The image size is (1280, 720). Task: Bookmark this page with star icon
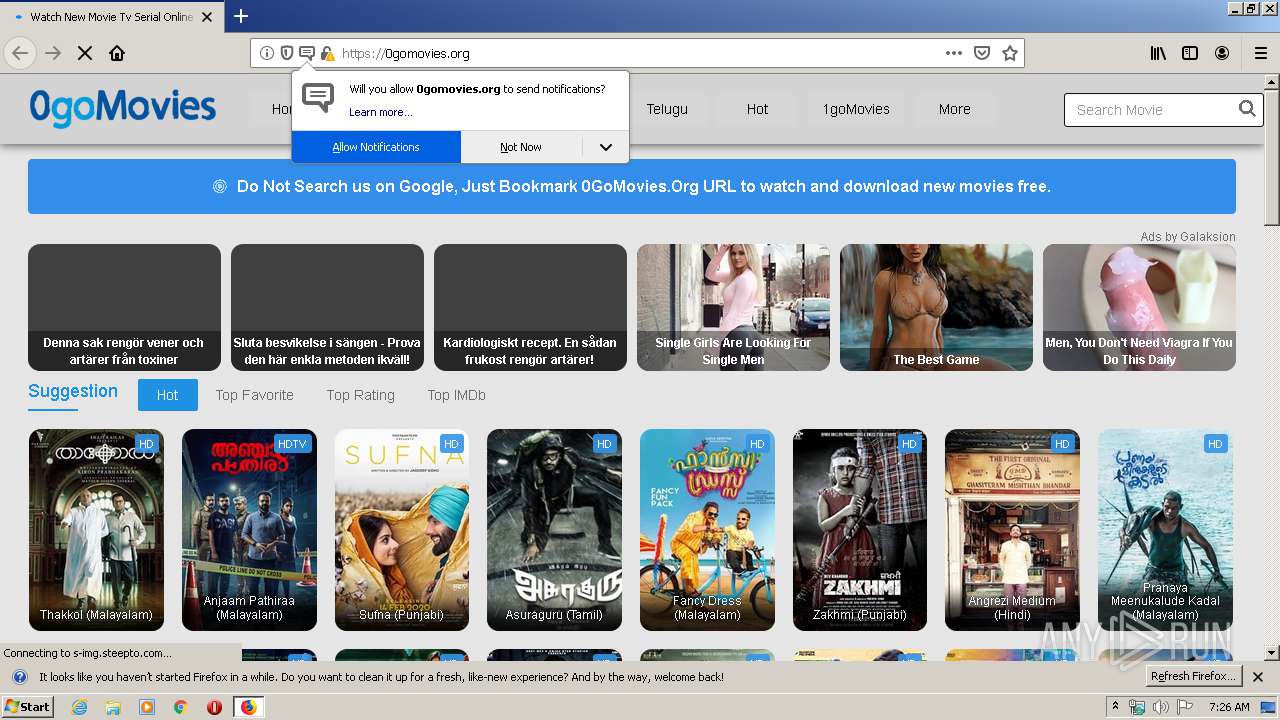pyautogui.click(x=1010, y=53)
